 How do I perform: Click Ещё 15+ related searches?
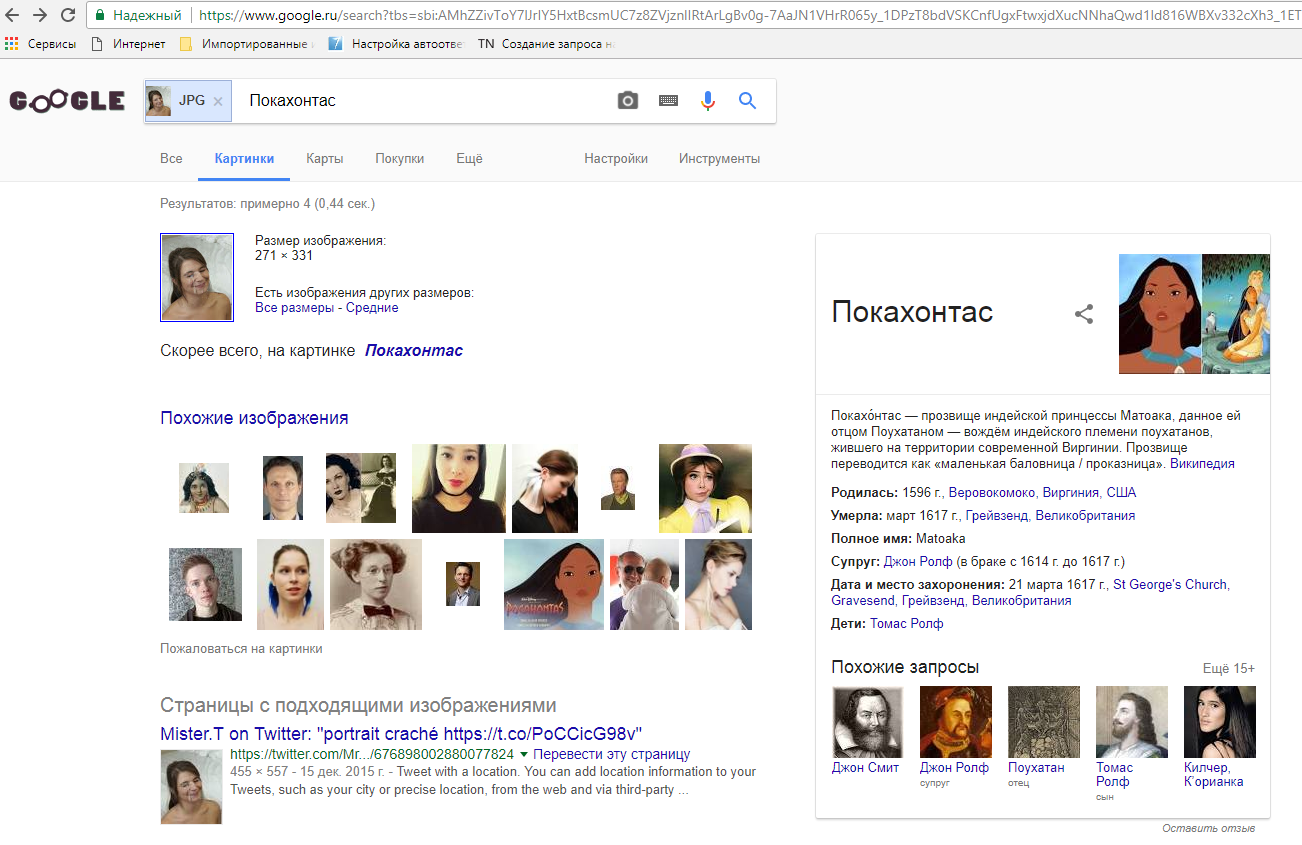[1229, 668]
